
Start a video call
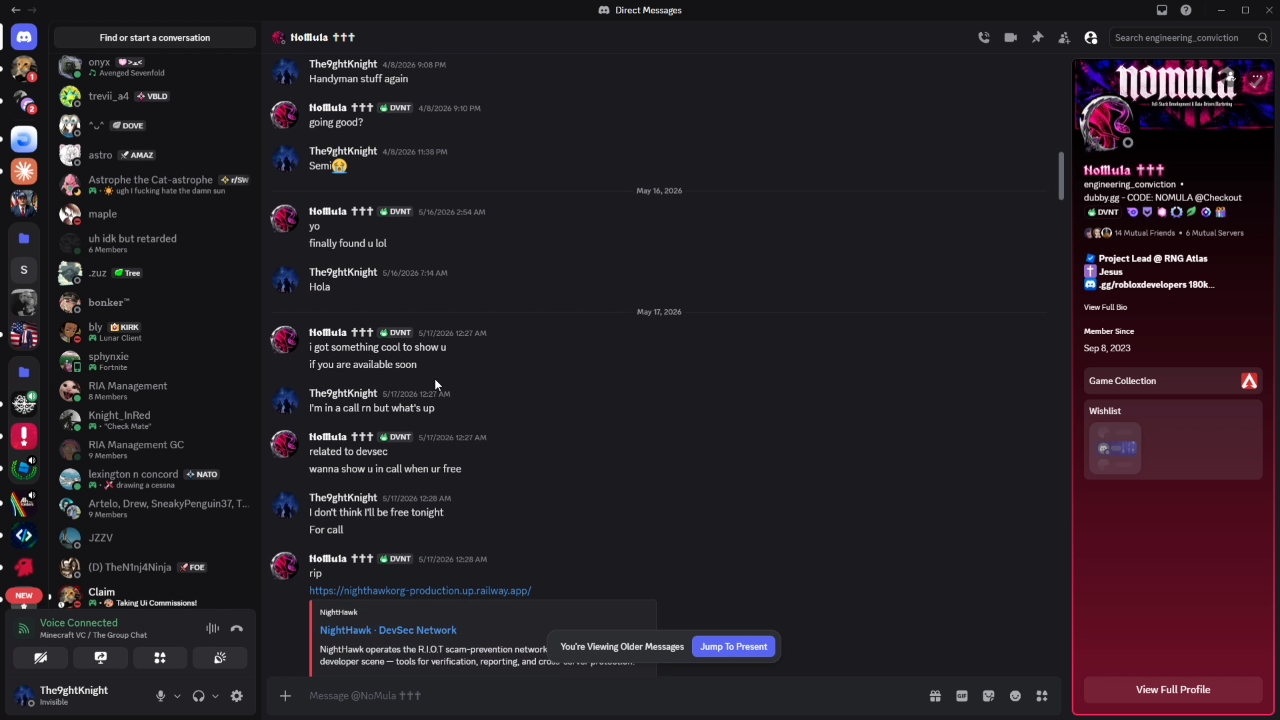coord(1011,38)
